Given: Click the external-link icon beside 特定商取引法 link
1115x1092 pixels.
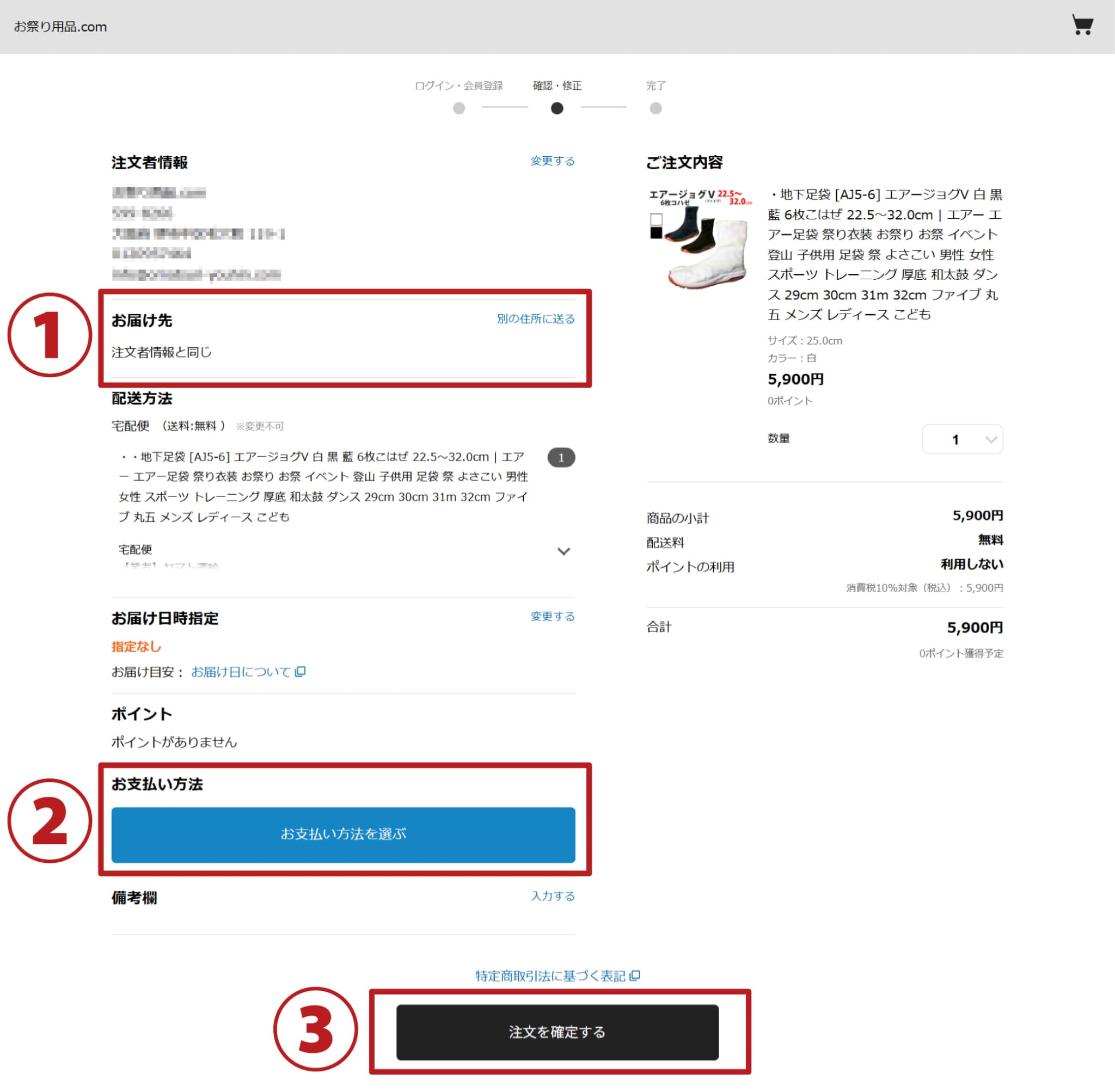Looking at the screenshot, I should click(634, 976).
